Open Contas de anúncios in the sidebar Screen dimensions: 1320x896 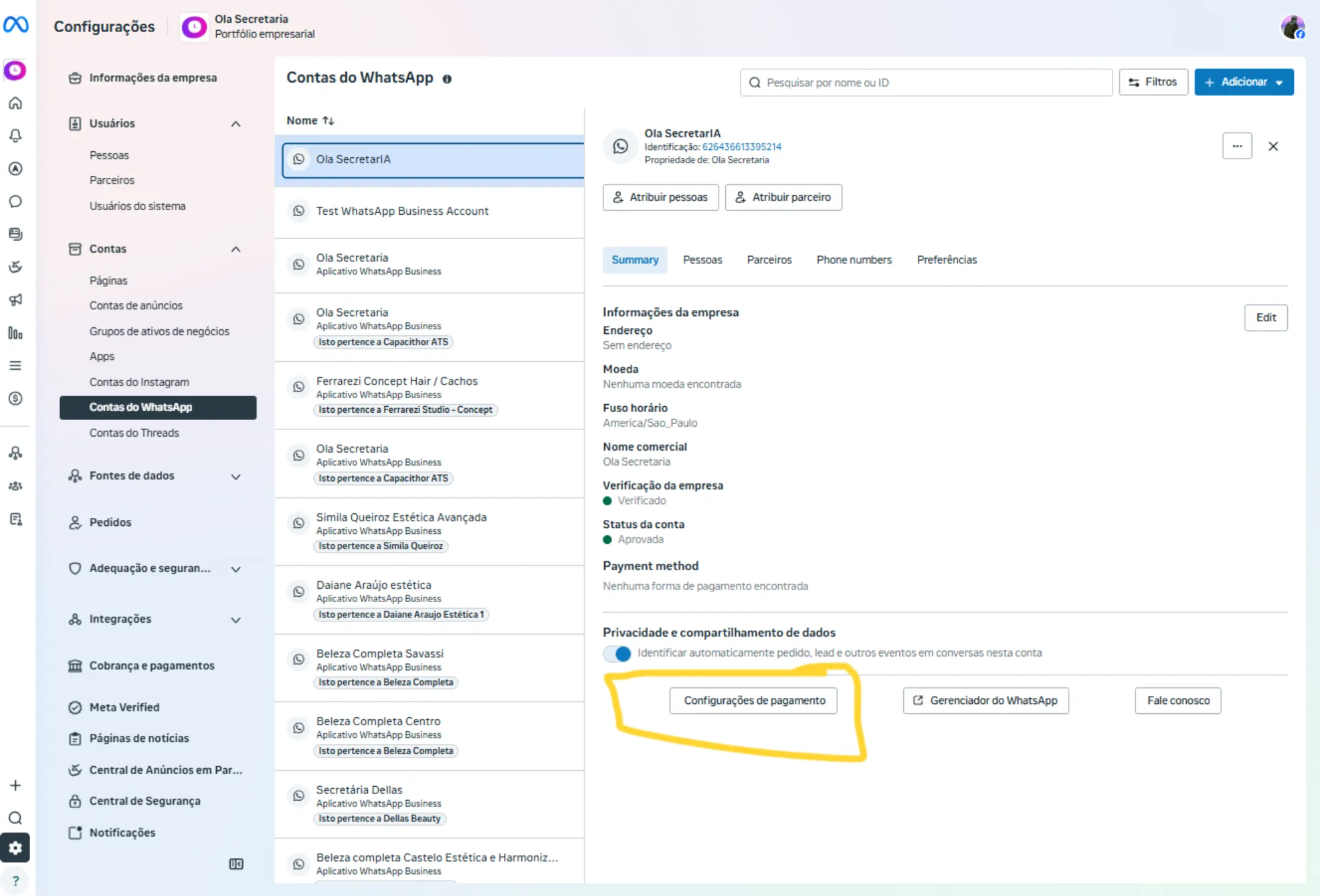(136, 305)
